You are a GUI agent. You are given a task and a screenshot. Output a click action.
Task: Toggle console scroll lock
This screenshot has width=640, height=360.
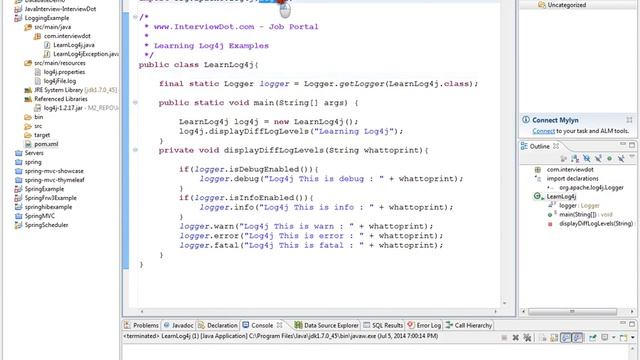coord(554,338)
